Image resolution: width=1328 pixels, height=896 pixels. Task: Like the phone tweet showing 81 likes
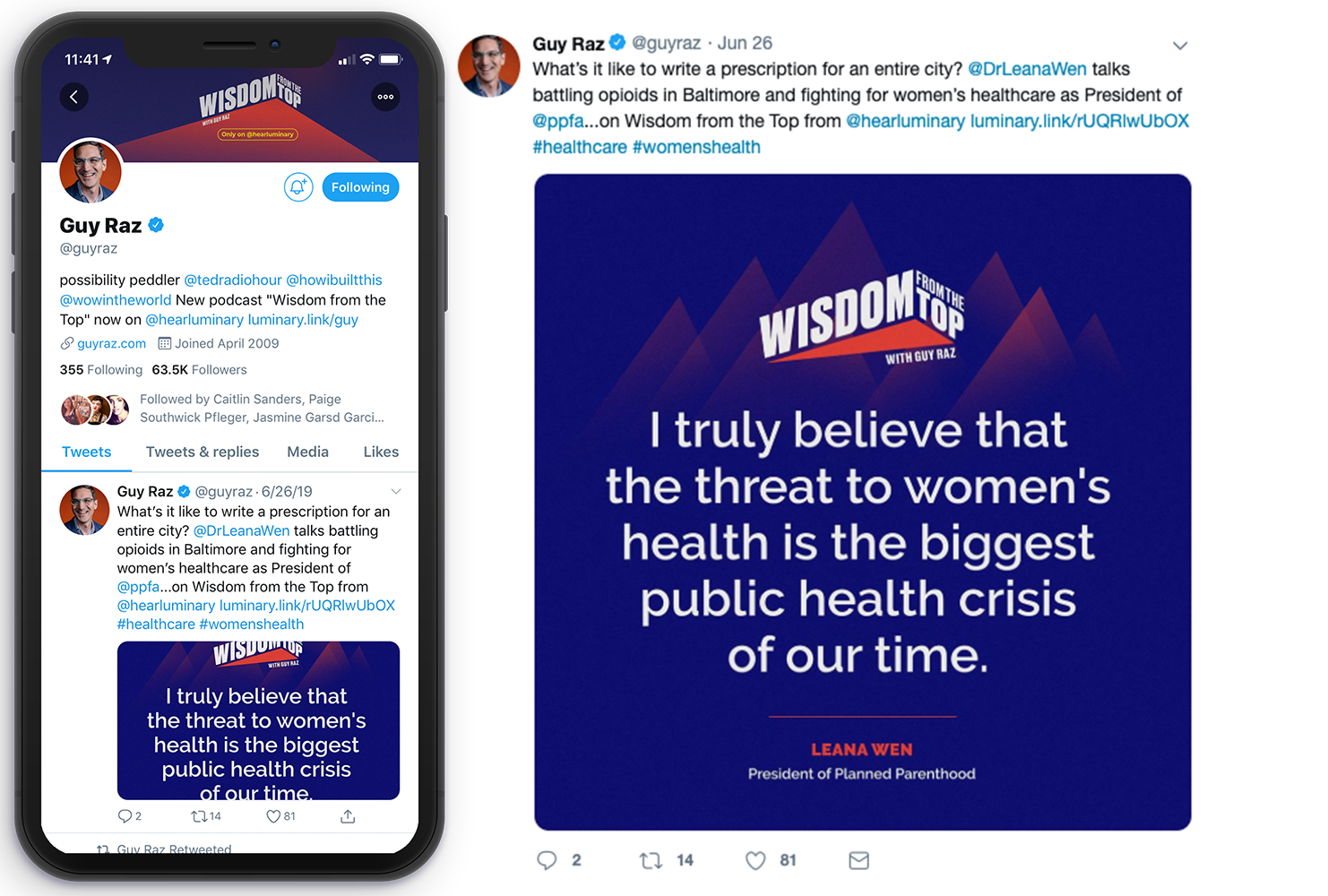click(273, 816)
